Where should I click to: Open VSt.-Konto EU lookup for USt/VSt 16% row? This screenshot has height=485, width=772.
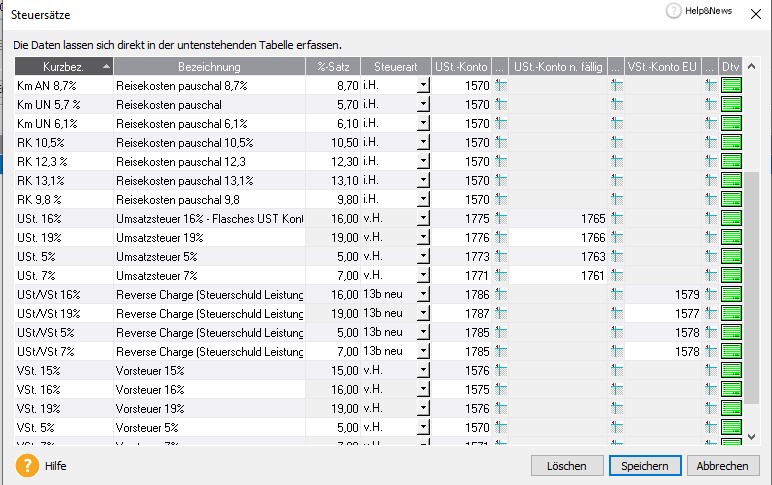click(710, 295)
